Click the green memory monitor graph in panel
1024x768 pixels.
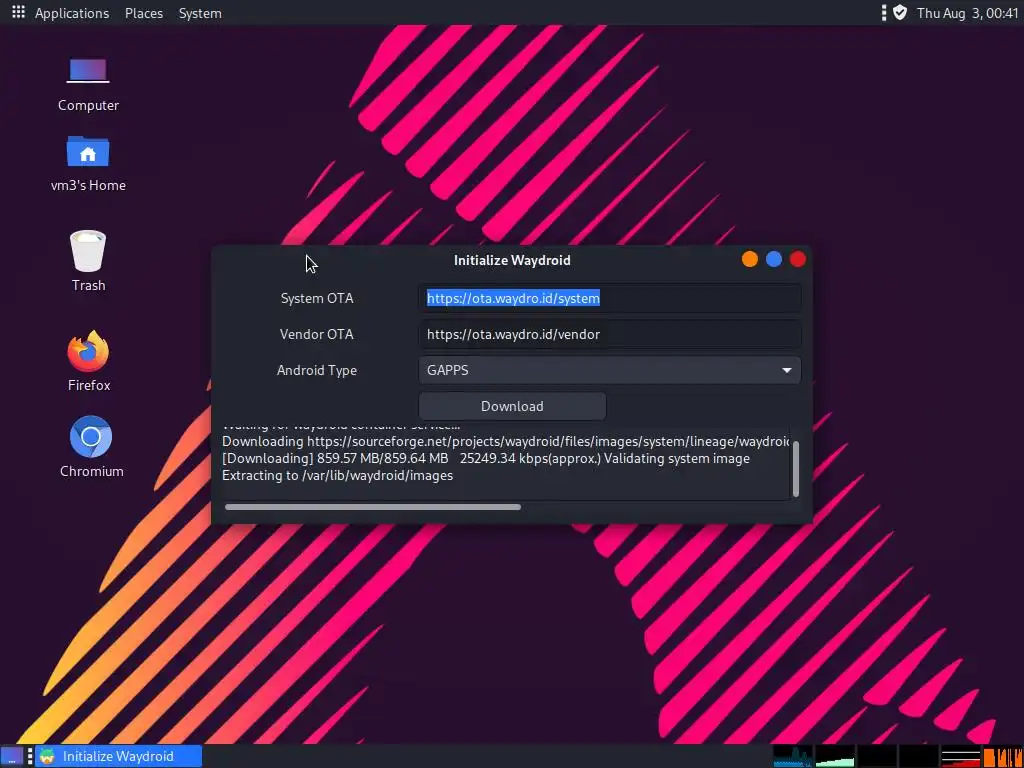pos(835,756)
